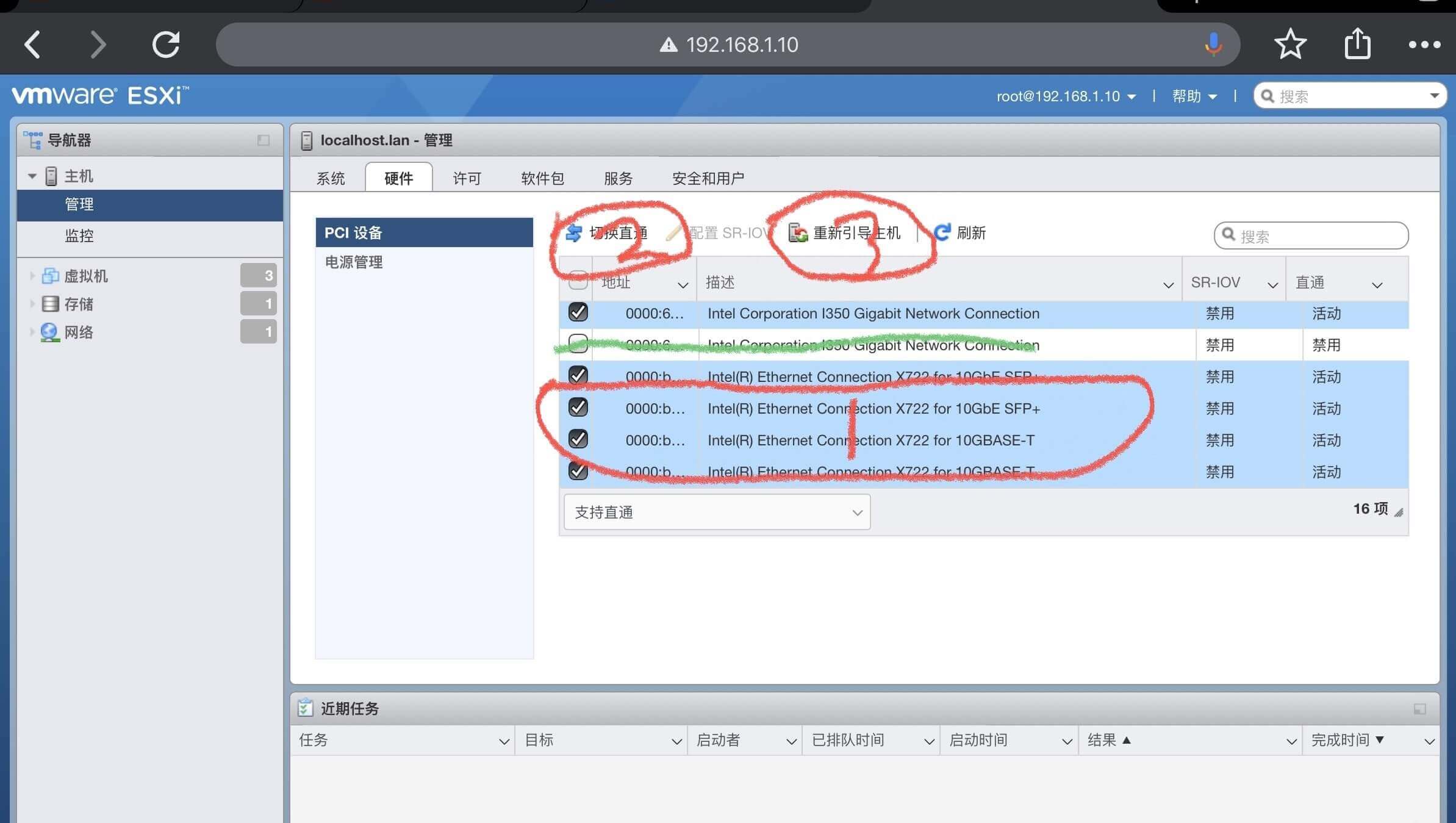
Task: Expand the 存储 tree node
Action: (32, 304)
